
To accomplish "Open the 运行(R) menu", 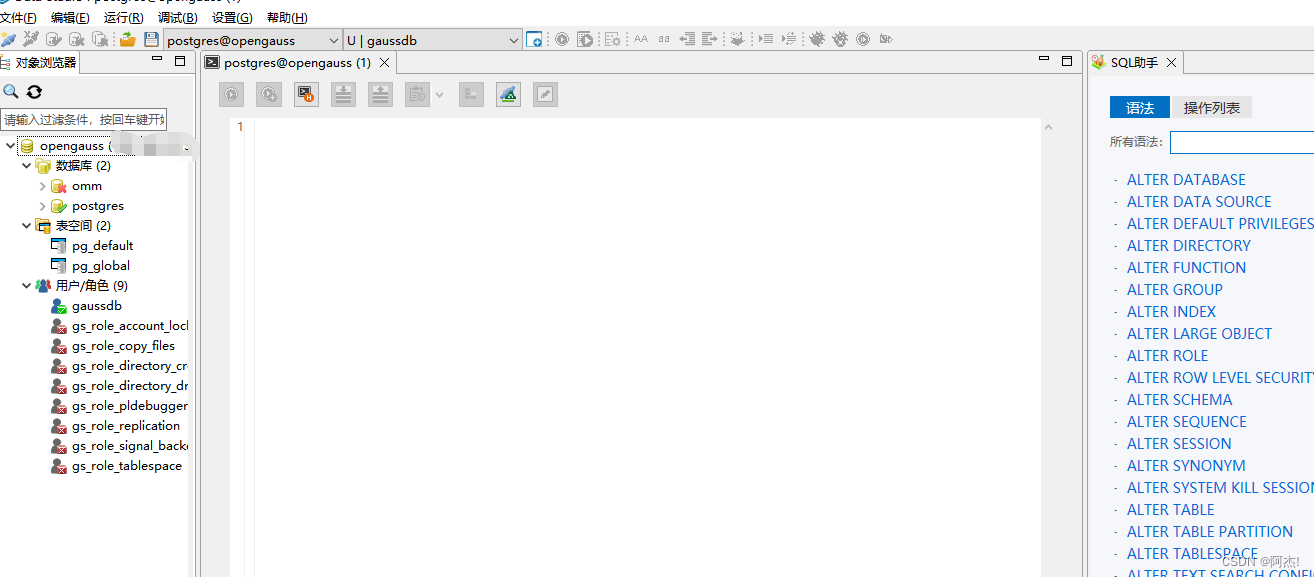I will (x=124, y=18).
